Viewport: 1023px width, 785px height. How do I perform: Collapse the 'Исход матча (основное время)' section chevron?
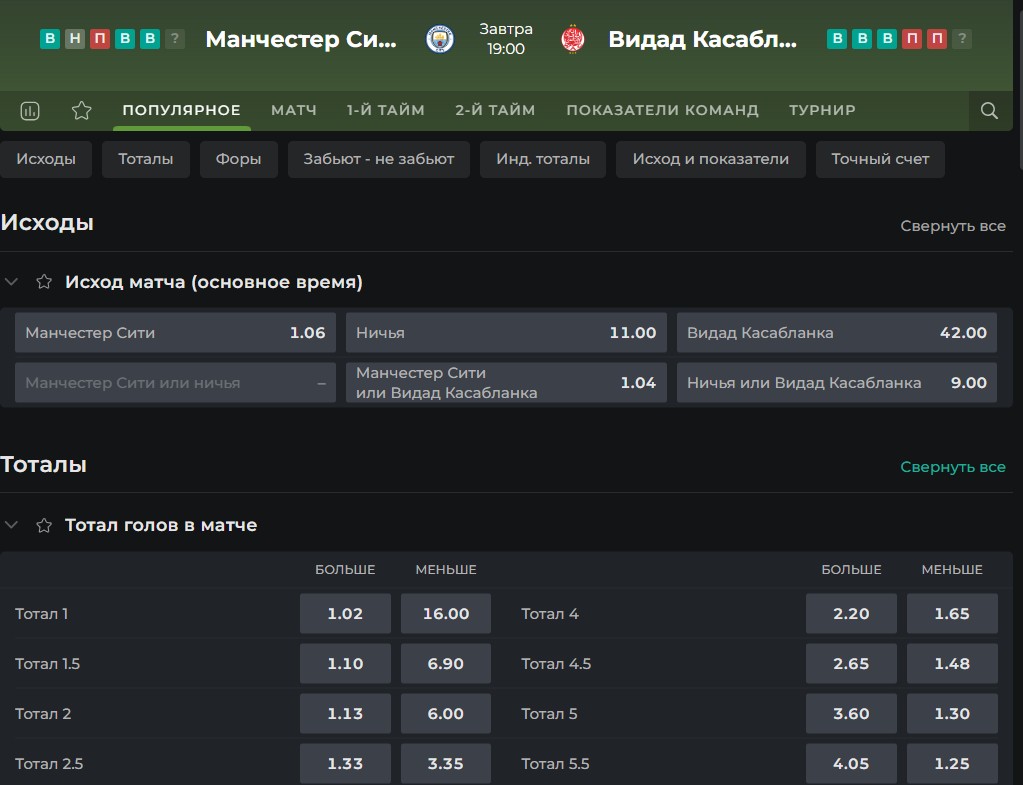coord(11,282)
